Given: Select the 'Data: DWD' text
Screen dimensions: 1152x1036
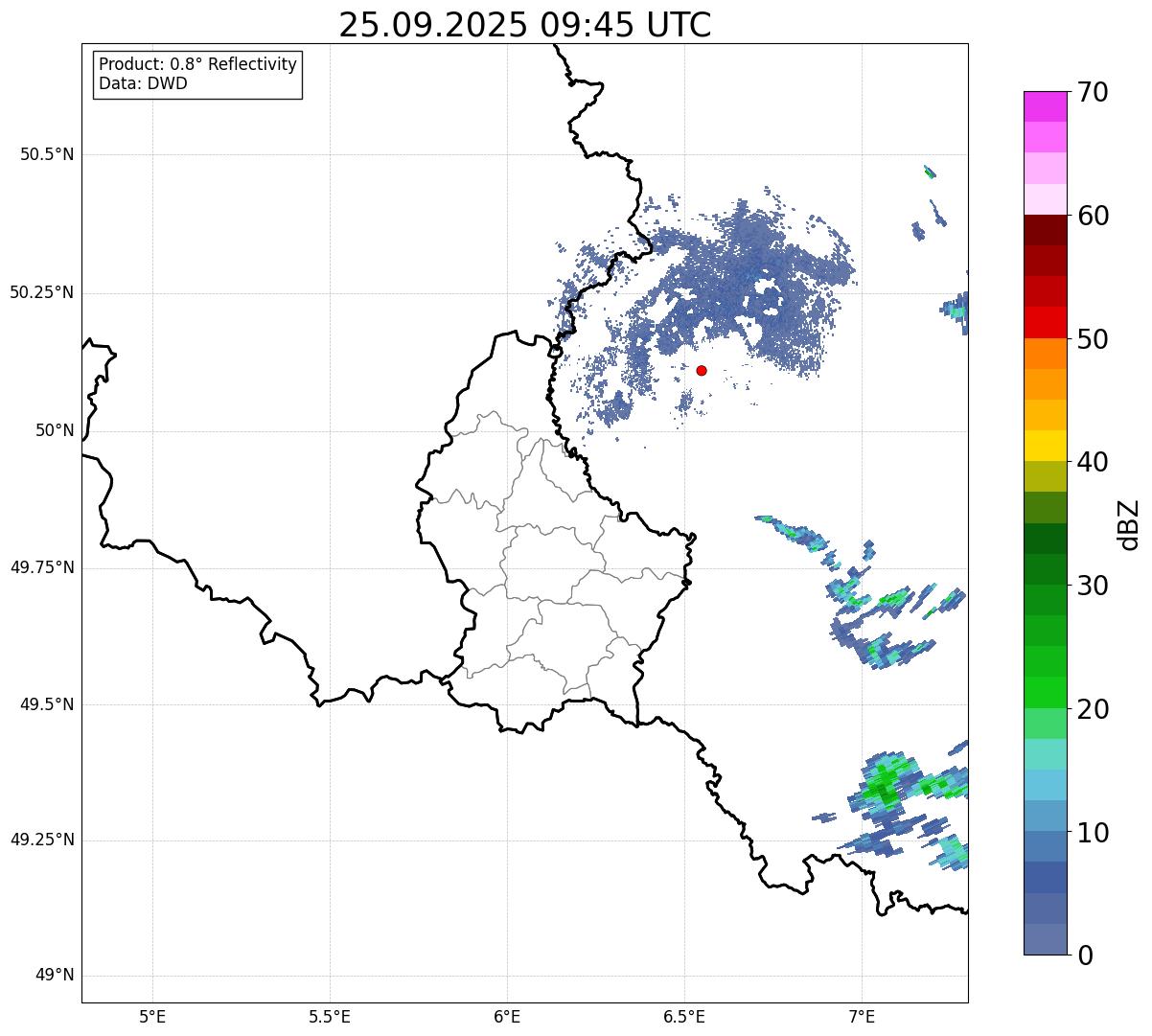Looking at the screenshot, I should click(x=143, y=83).
